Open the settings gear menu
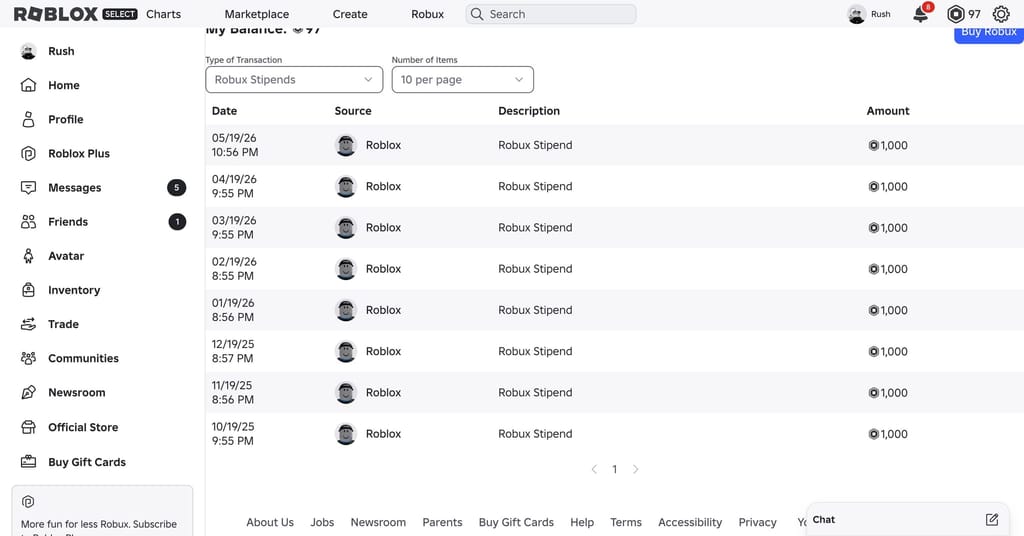 point(1000,14)
